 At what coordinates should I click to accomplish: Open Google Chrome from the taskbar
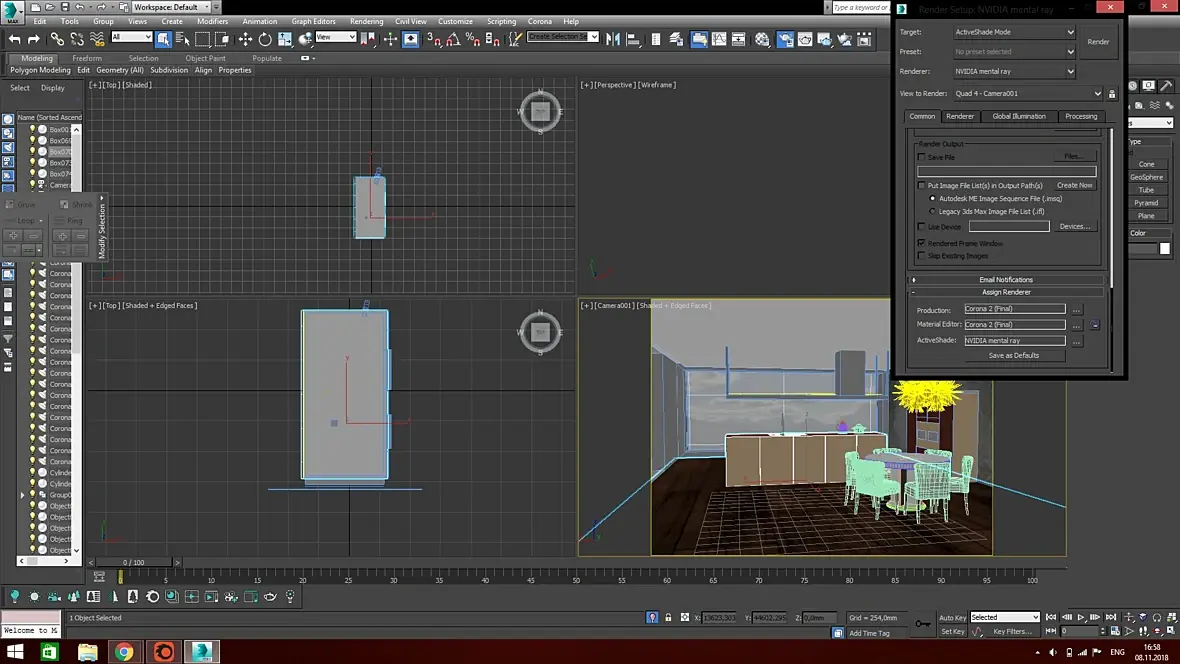coord(124,652)
